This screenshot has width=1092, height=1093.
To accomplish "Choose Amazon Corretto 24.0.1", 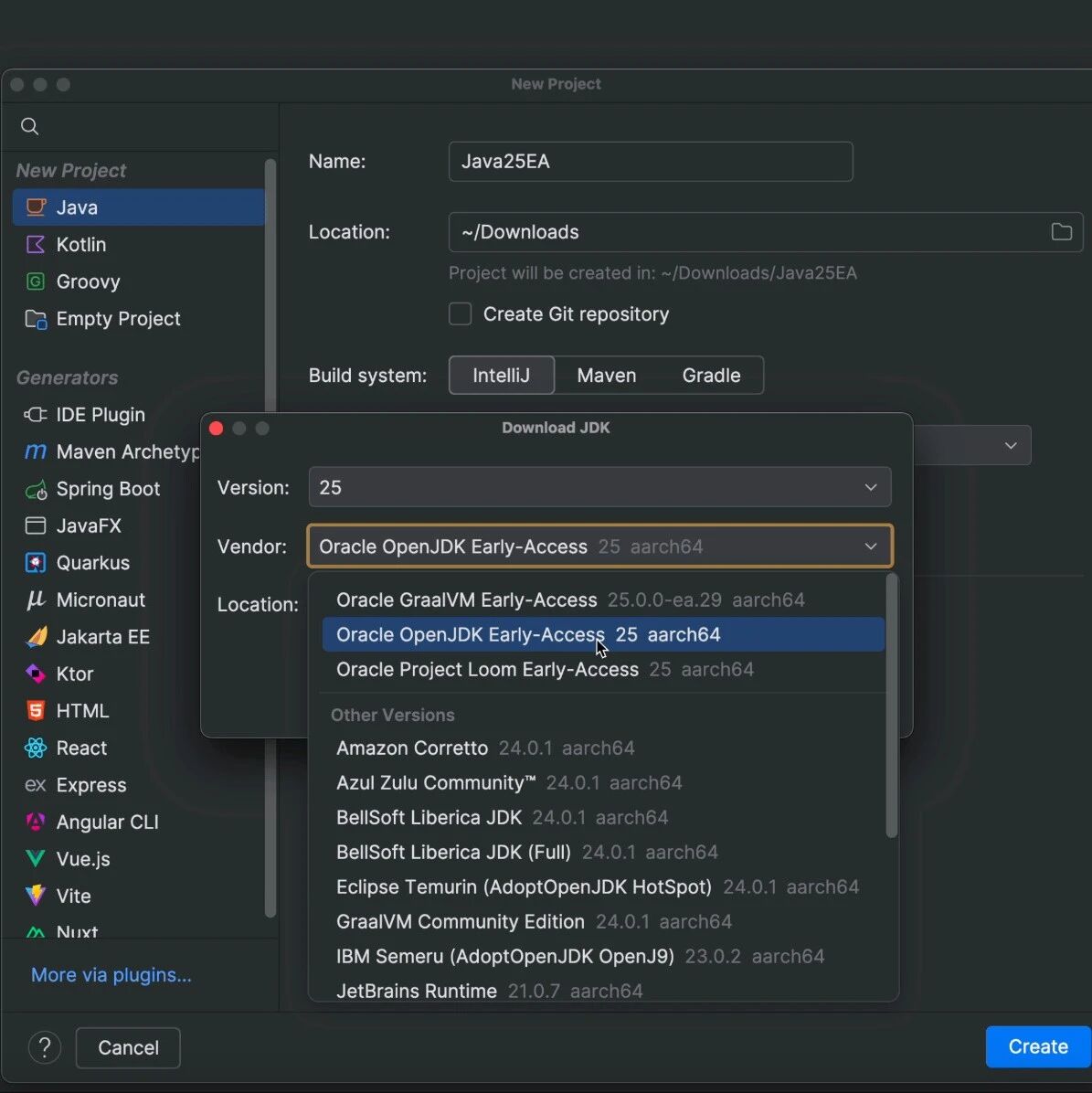I will (x=603, y=748).
